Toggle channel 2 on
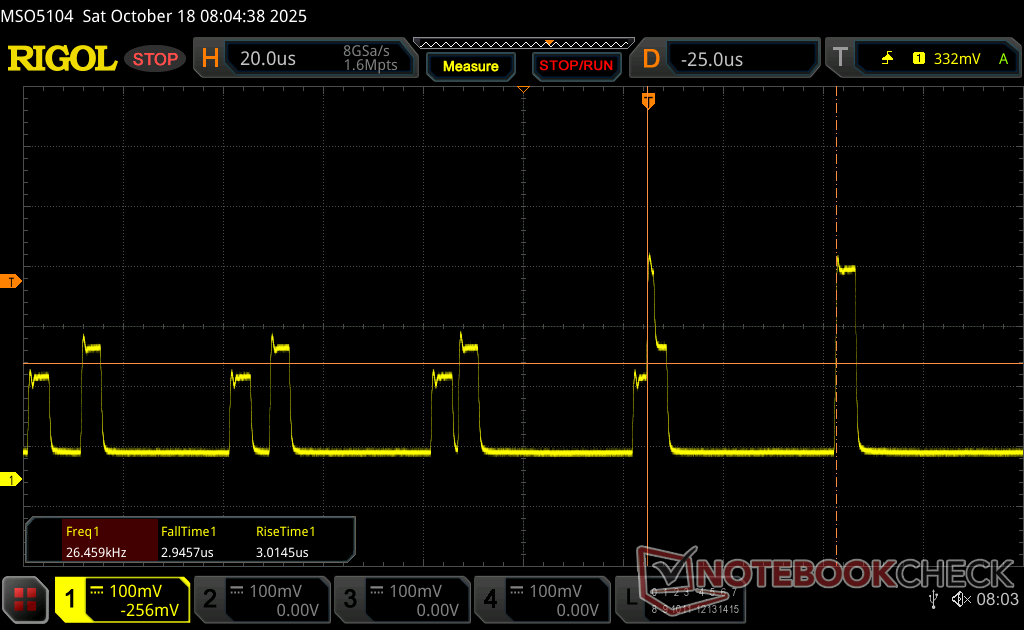Screen dimensions: 1024x630 pyautogui.click(x=261, y=599)
